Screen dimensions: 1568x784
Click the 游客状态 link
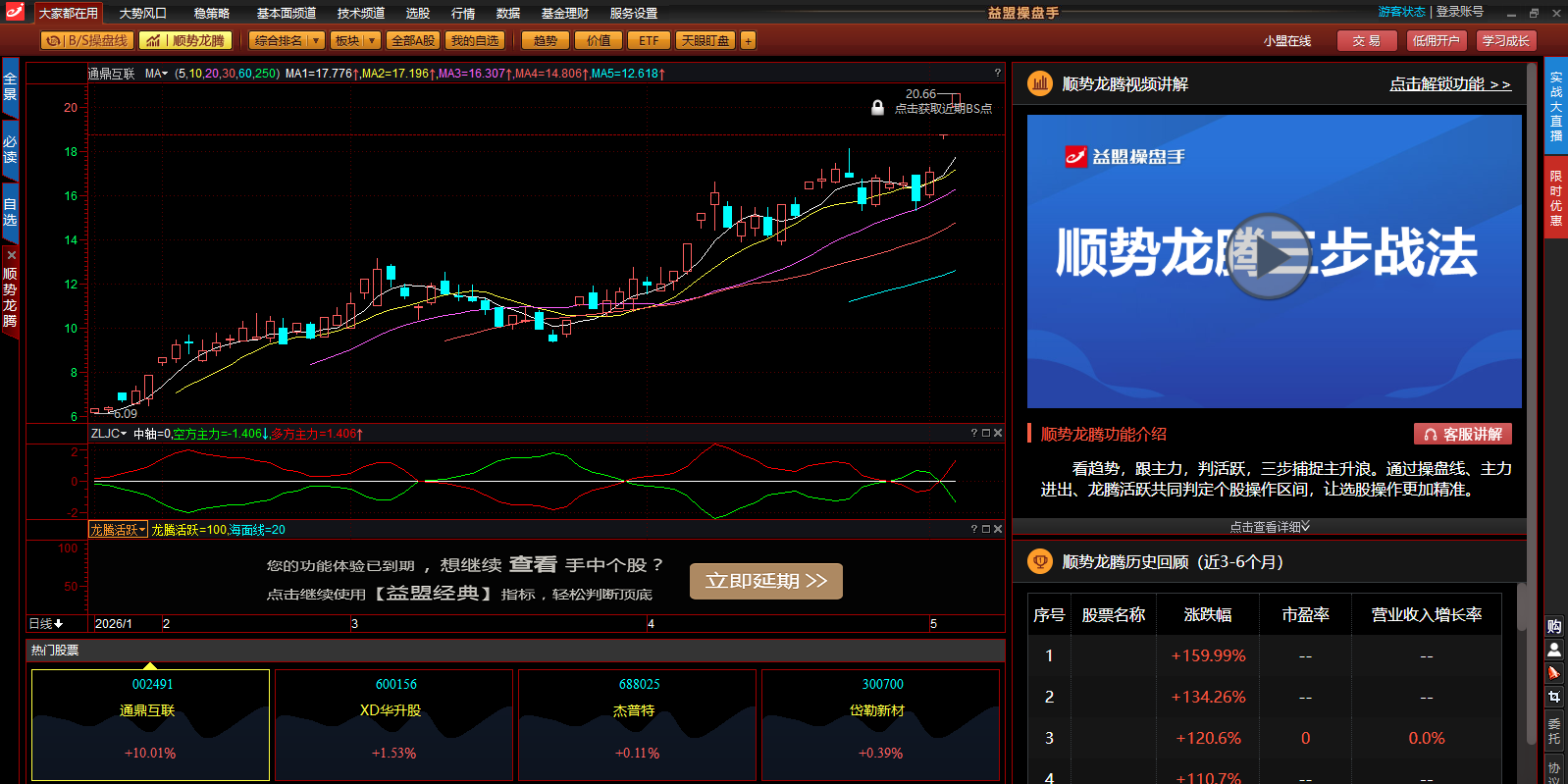point(1401,12)
